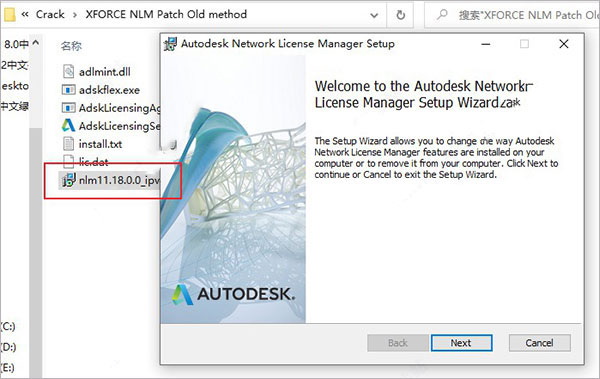The width and height of the screenshot is (600, 379).
Task: Select the adlmint.dll file icon
Action: [68, 72]
